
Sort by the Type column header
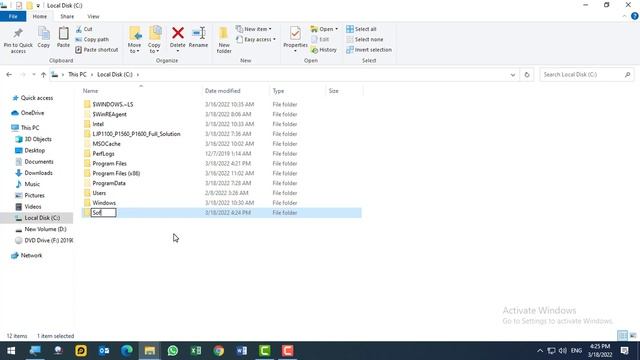pyautogui.click(x=298, y=91)
